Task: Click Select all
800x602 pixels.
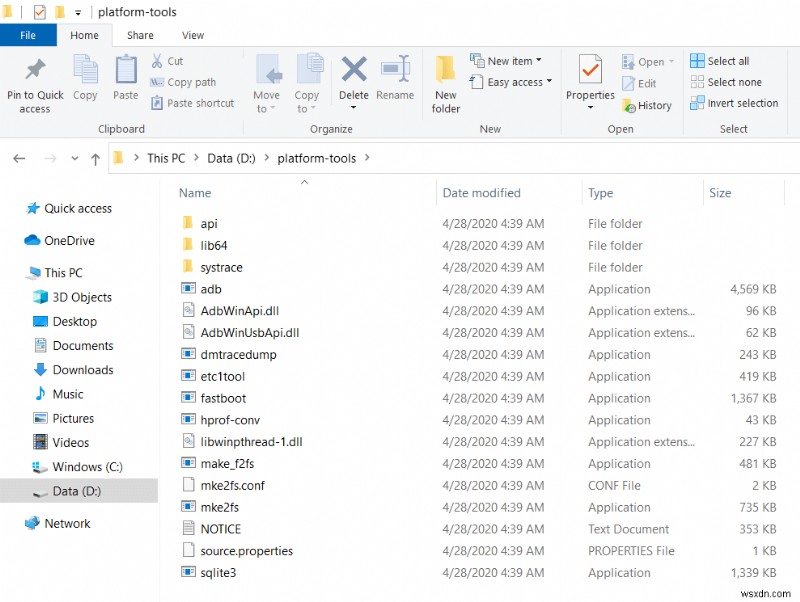Action: [x=720, y=61]
